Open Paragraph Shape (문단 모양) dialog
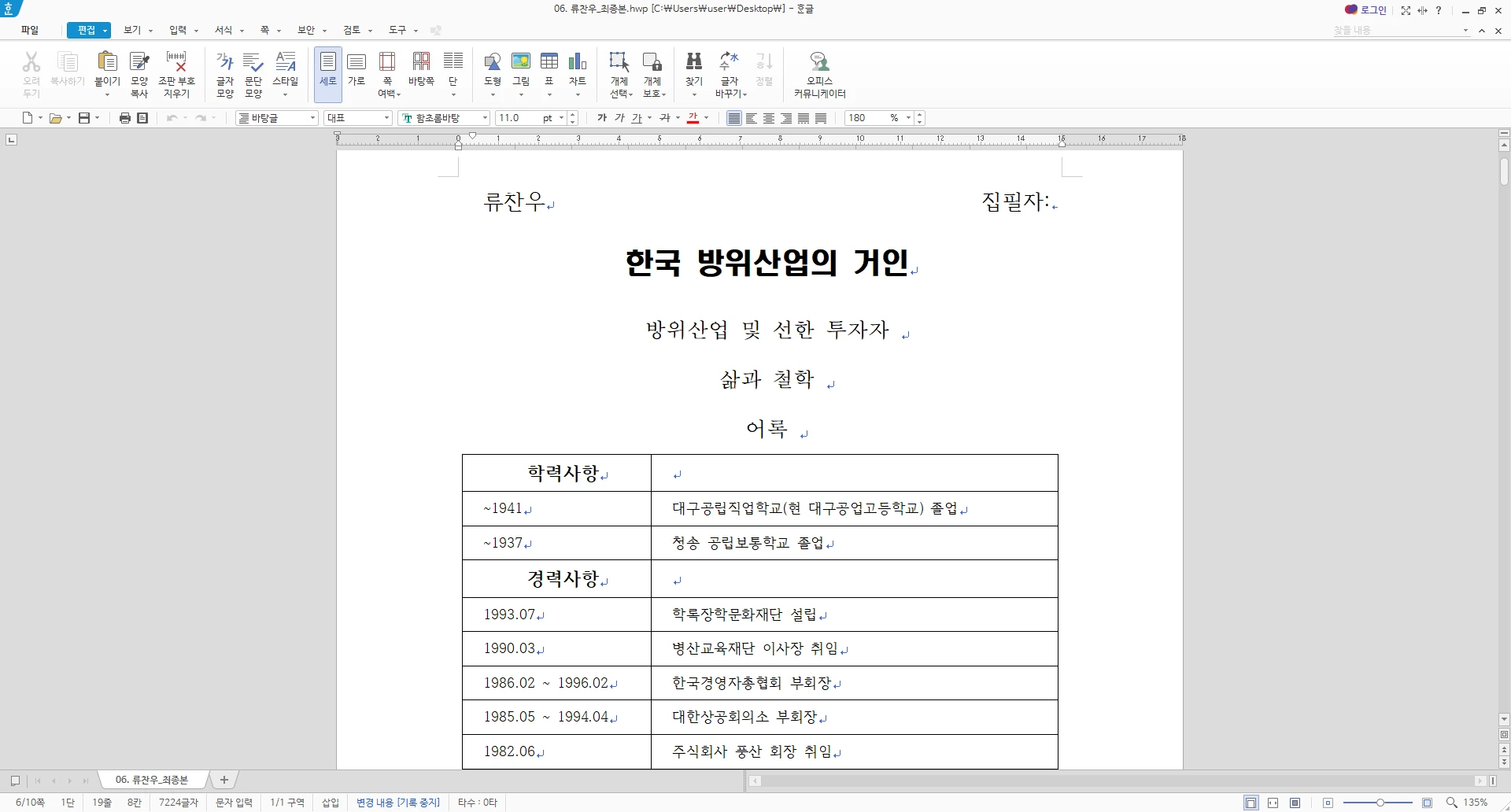The image size is (1511, 812). click(x=253, y=75)
